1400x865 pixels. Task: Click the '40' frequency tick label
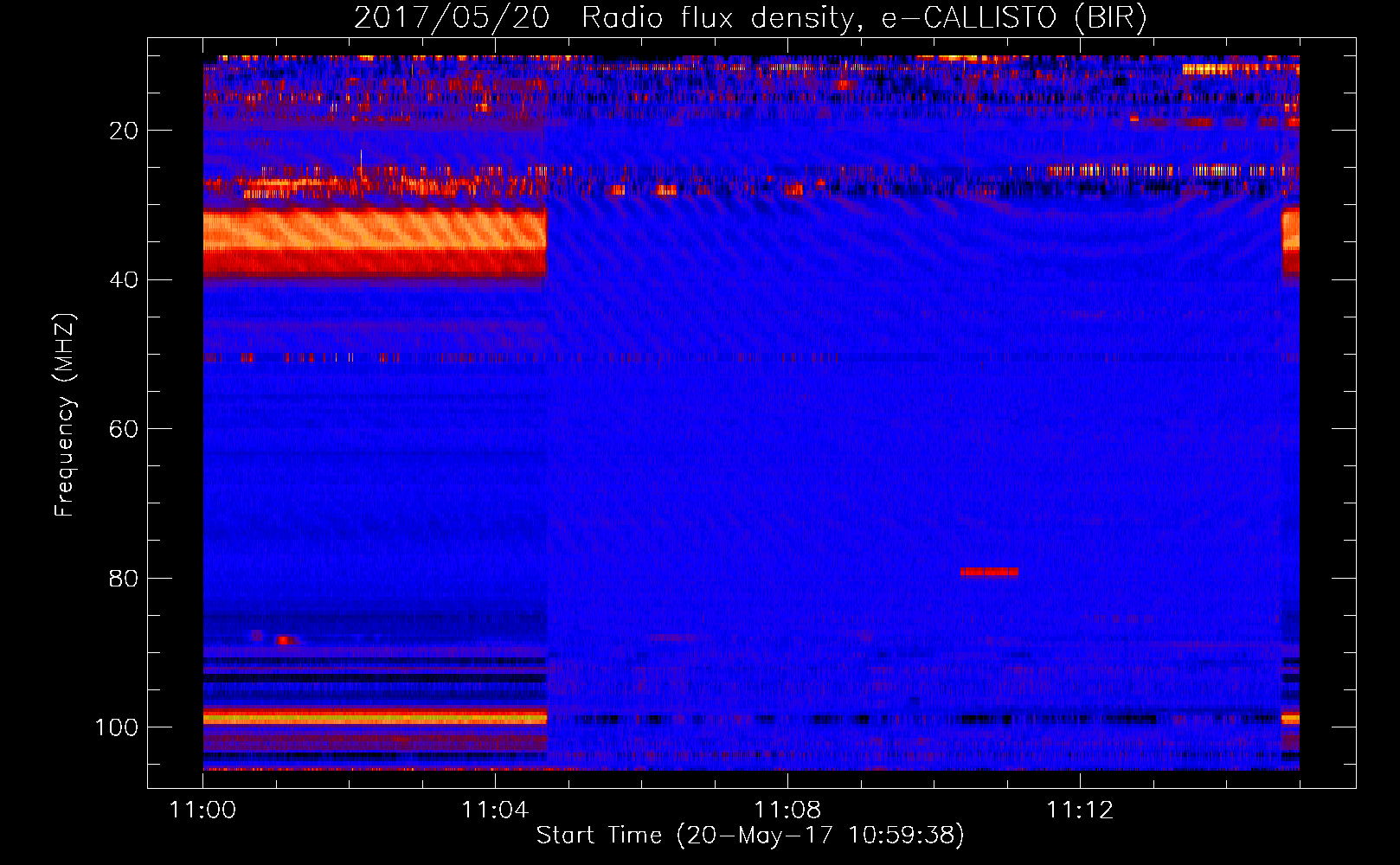(x=124, y=280)
